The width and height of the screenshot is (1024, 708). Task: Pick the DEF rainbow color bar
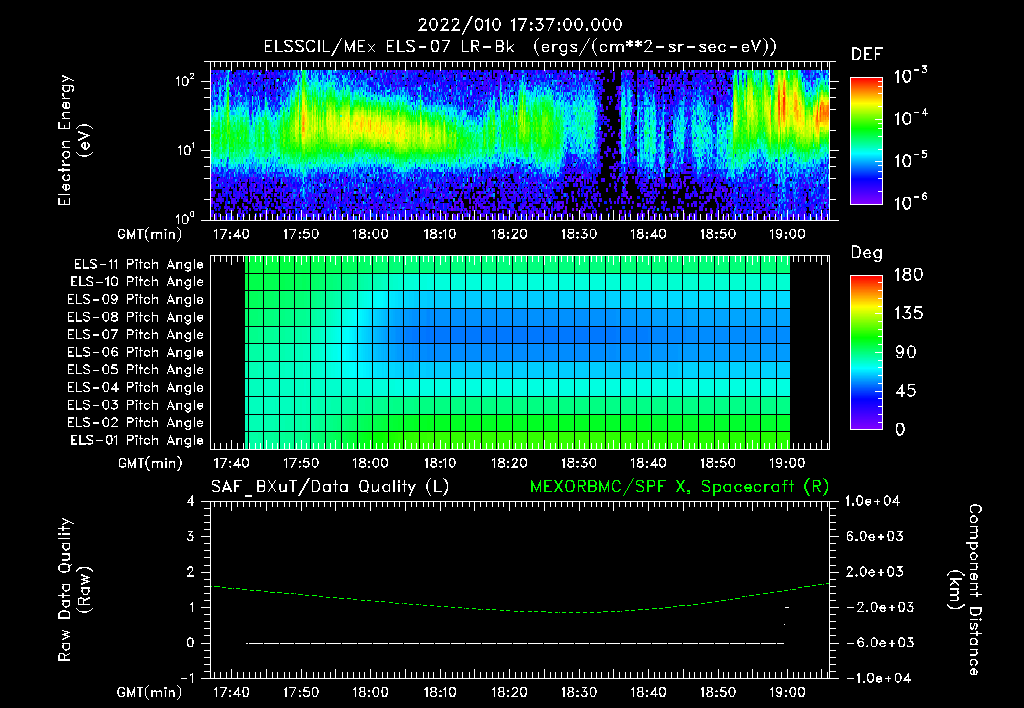pos(867,140)
